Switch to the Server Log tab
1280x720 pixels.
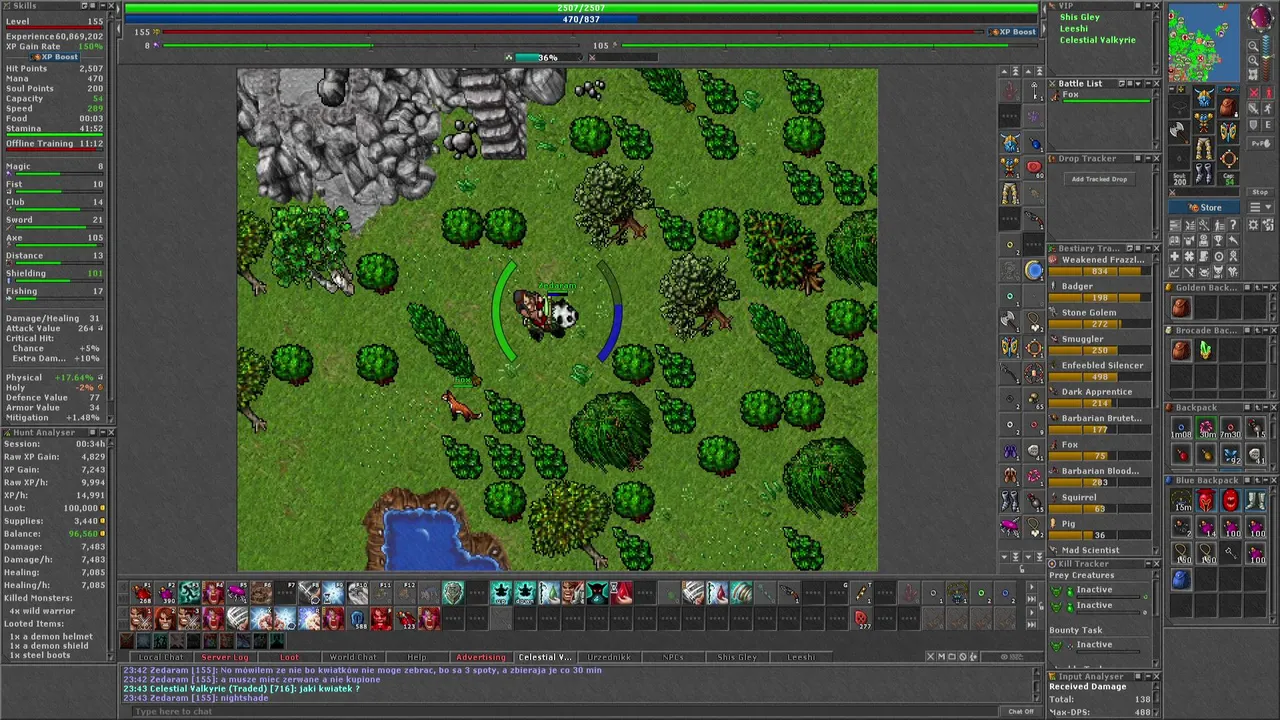(225, 657)
